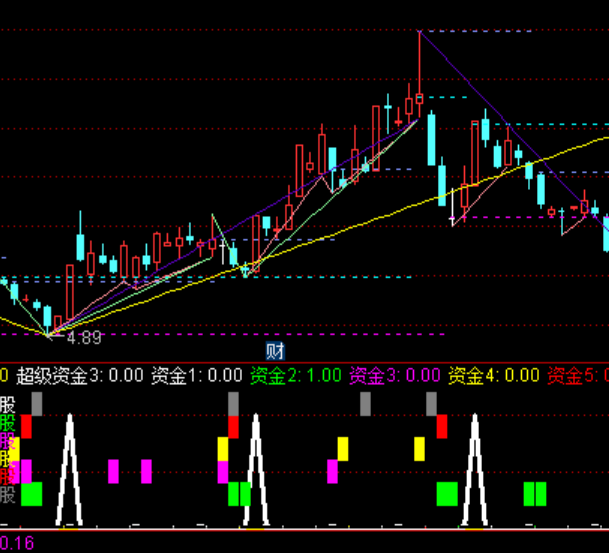609x553 pixels.
Task: Select the leftmost gray signal block
Action: (37, 404)
